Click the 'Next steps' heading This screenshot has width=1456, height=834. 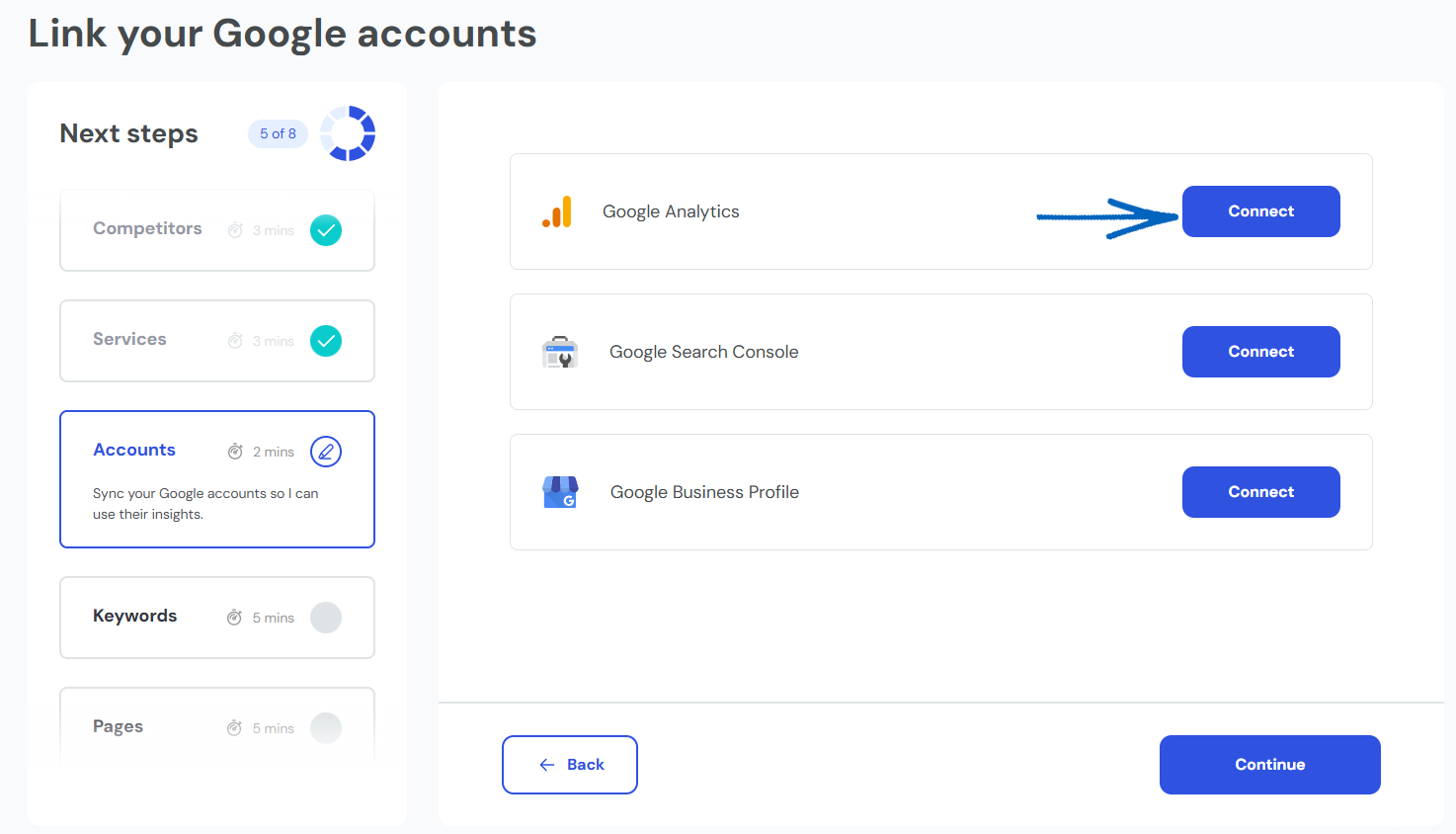coord(128,133)
